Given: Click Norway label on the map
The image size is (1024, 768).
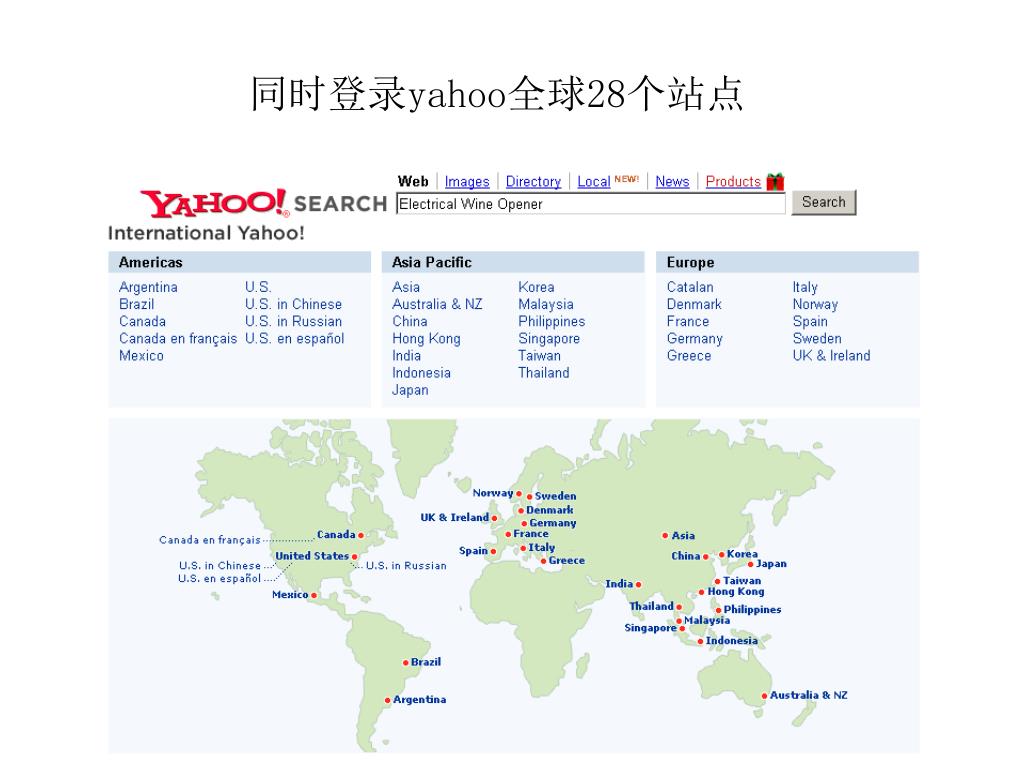Looking at the screenshot, I should [493, 493].
